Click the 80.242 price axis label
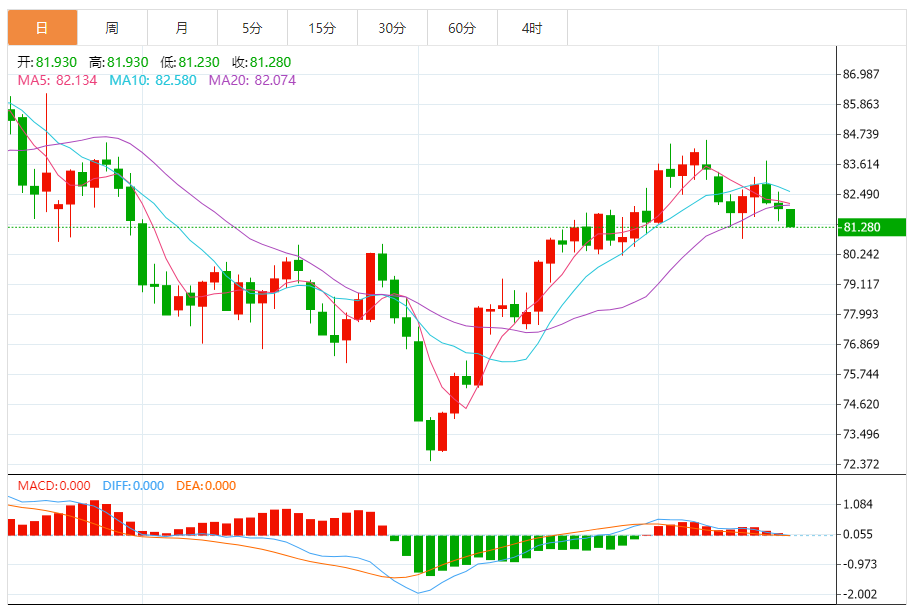 coord(861,254)
